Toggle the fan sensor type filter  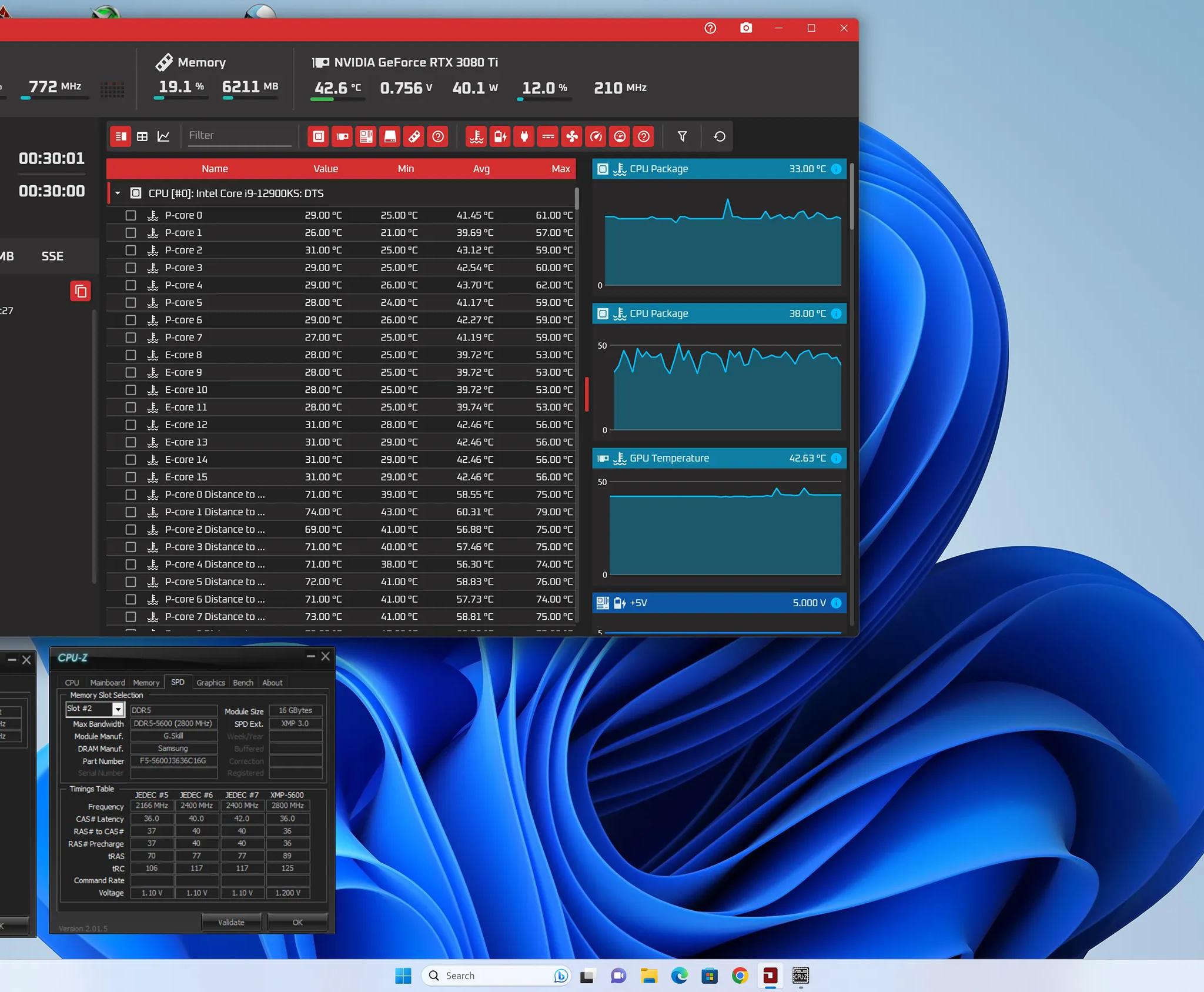coord(572,136)
